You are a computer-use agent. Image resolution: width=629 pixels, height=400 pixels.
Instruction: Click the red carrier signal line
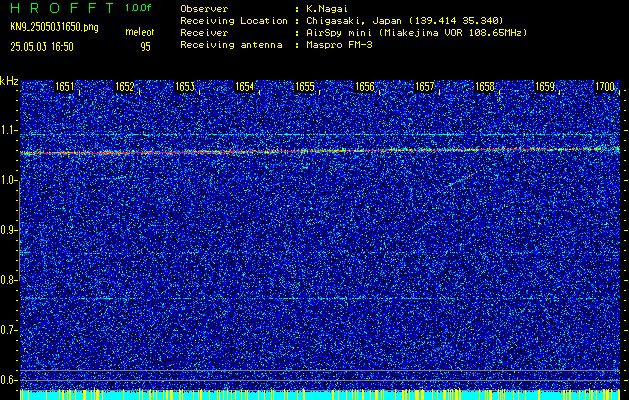pyautogui.click(x=320, y=151)
